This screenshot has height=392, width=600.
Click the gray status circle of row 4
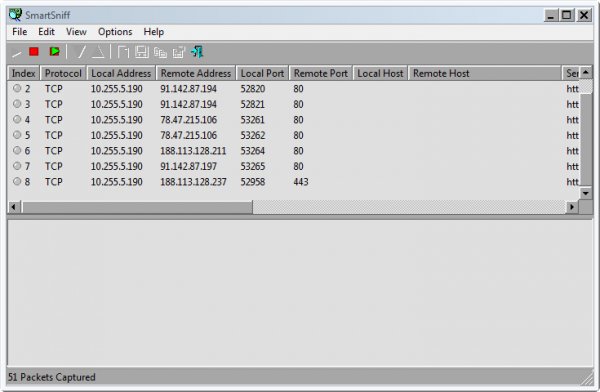[17, 119]
